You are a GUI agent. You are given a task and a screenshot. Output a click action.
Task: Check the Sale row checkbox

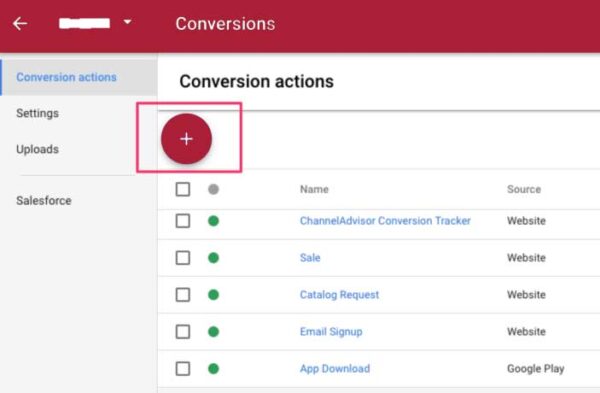tap(183, 258)
